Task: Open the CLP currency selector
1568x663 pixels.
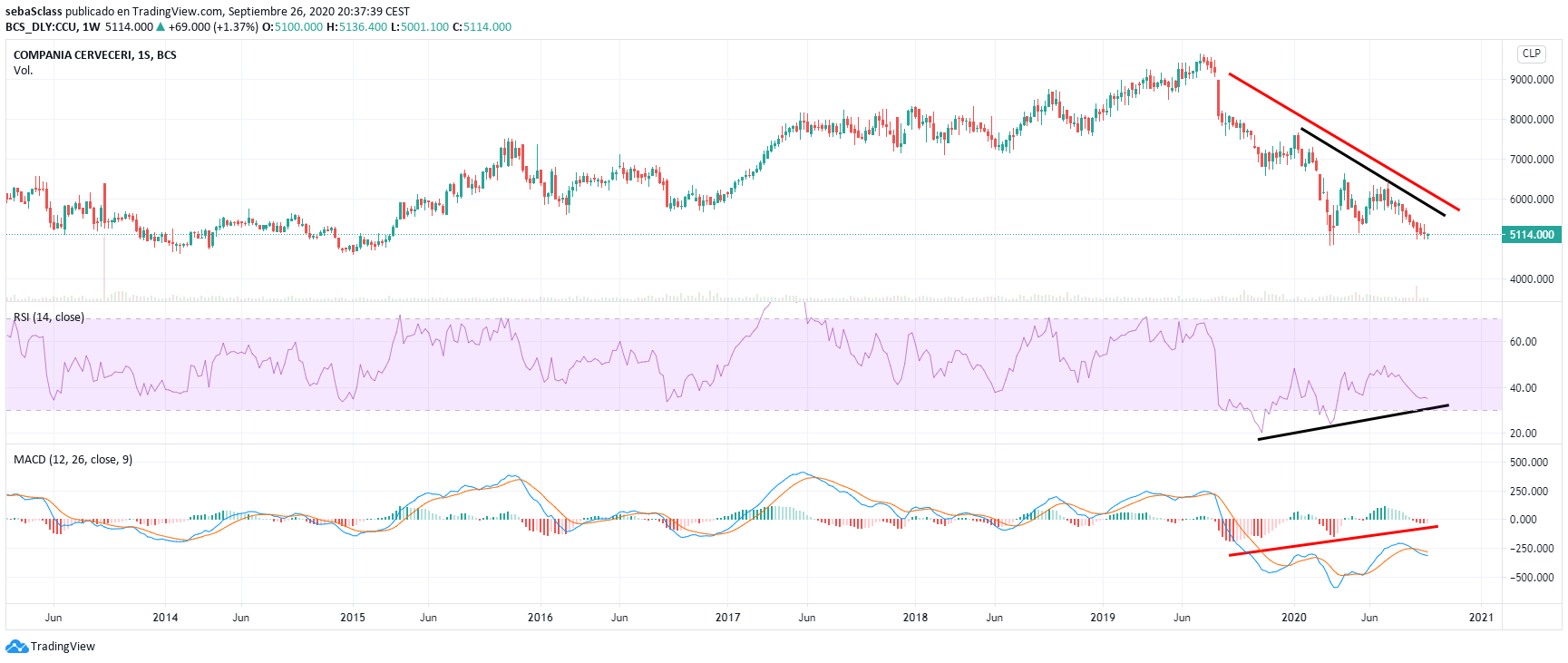Action: tap(1532, 54)
